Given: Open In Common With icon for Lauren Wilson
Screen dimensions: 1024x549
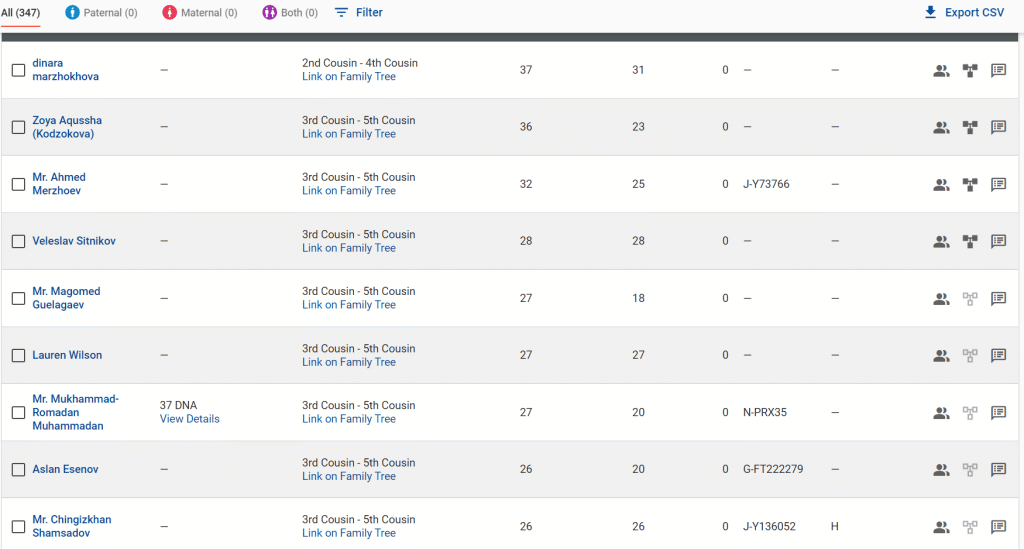Looking at the screenshot, I should coord(941,355).
